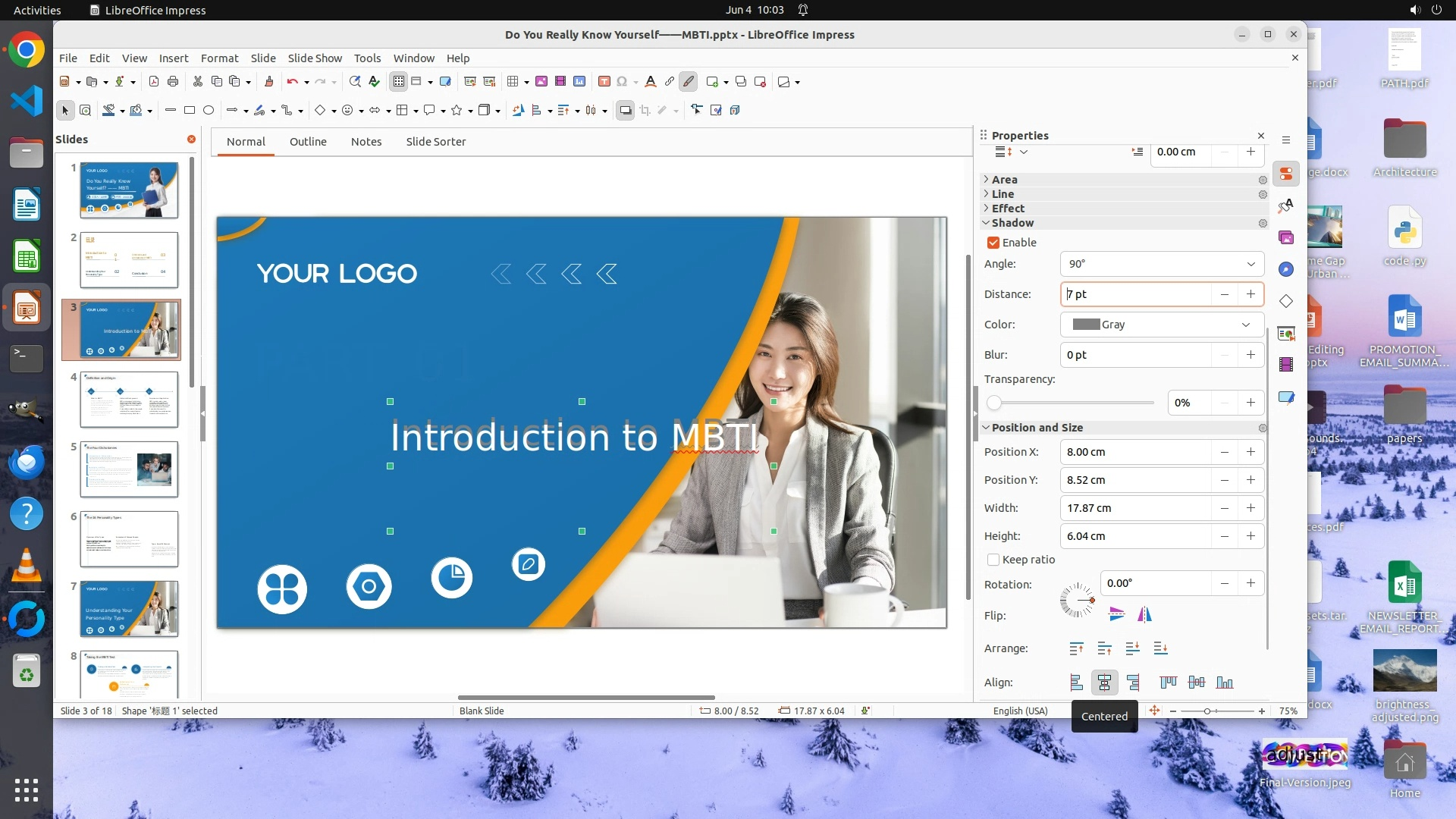Image resolution: width=1456 pixels, height=819 pixels.
Task: Toggle the Display Grid button
Action: coord(399,82)
